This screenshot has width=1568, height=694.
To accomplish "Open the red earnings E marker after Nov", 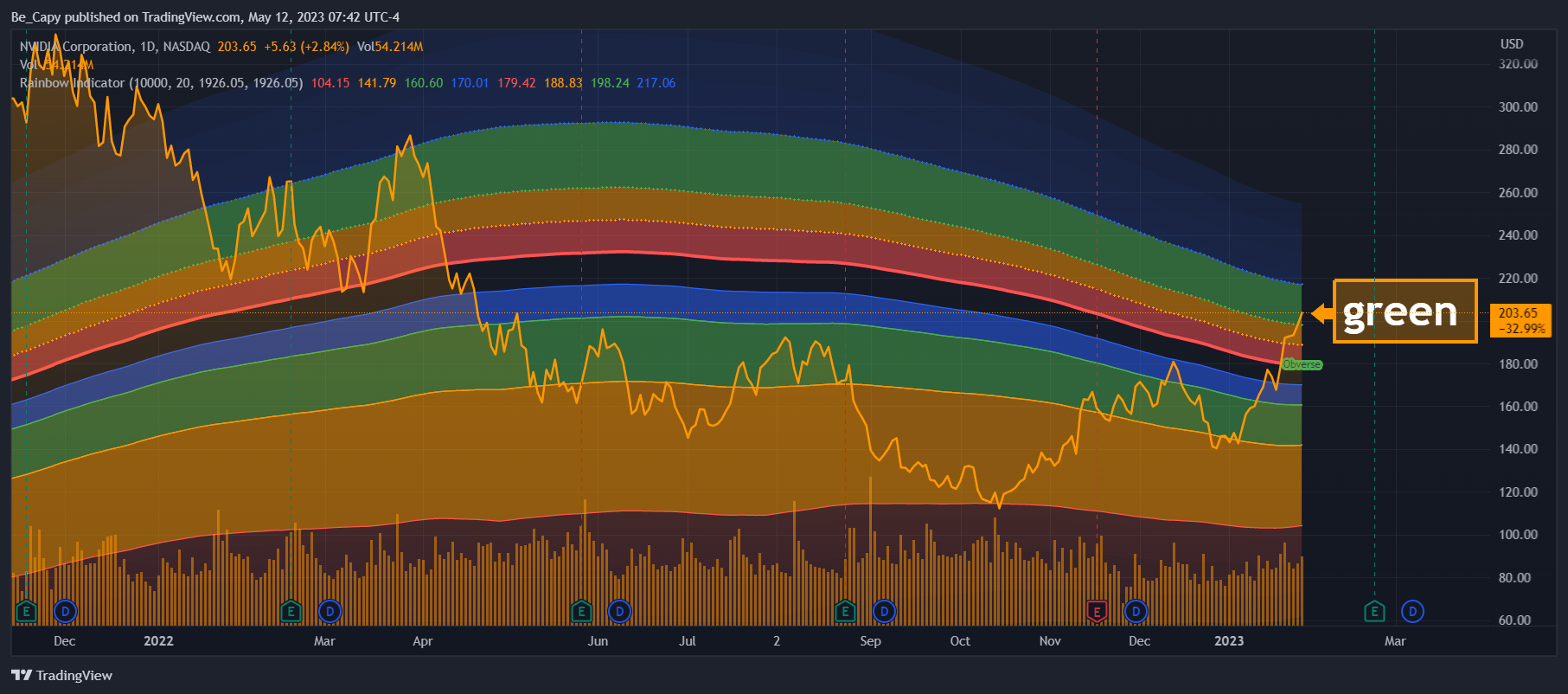I will [1097, 612].
